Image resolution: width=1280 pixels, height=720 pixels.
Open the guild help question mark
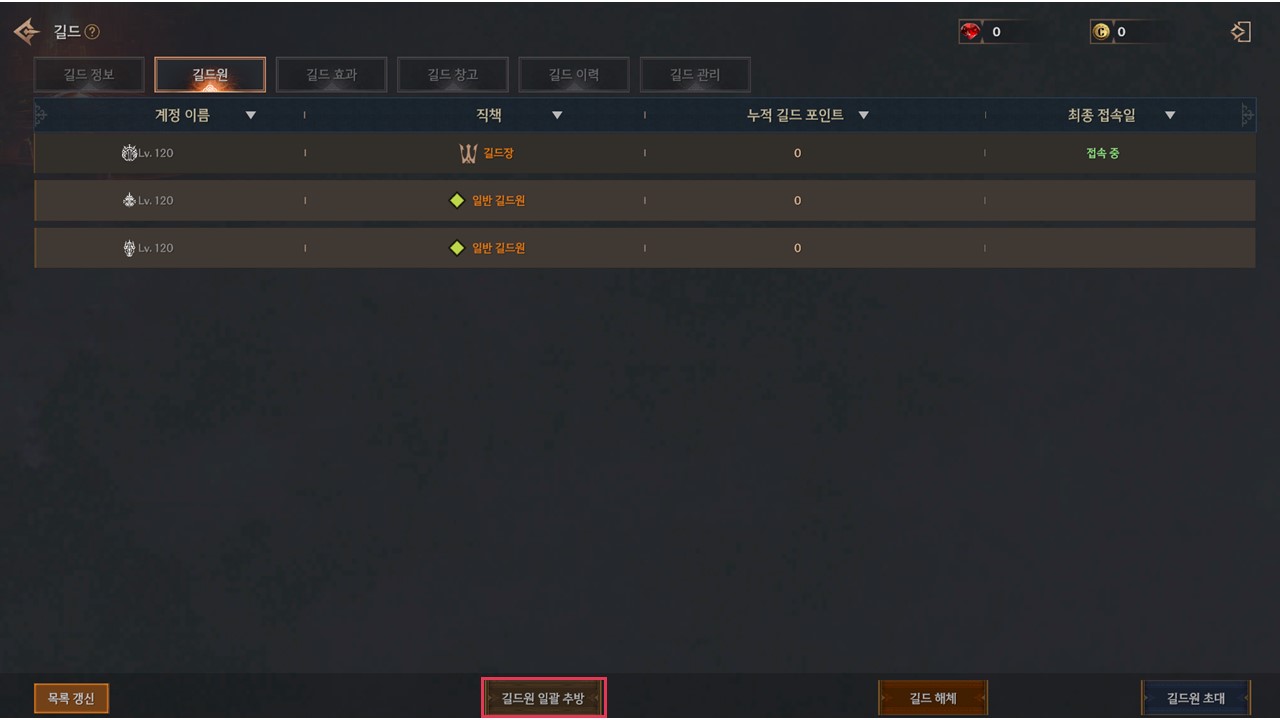92,32
